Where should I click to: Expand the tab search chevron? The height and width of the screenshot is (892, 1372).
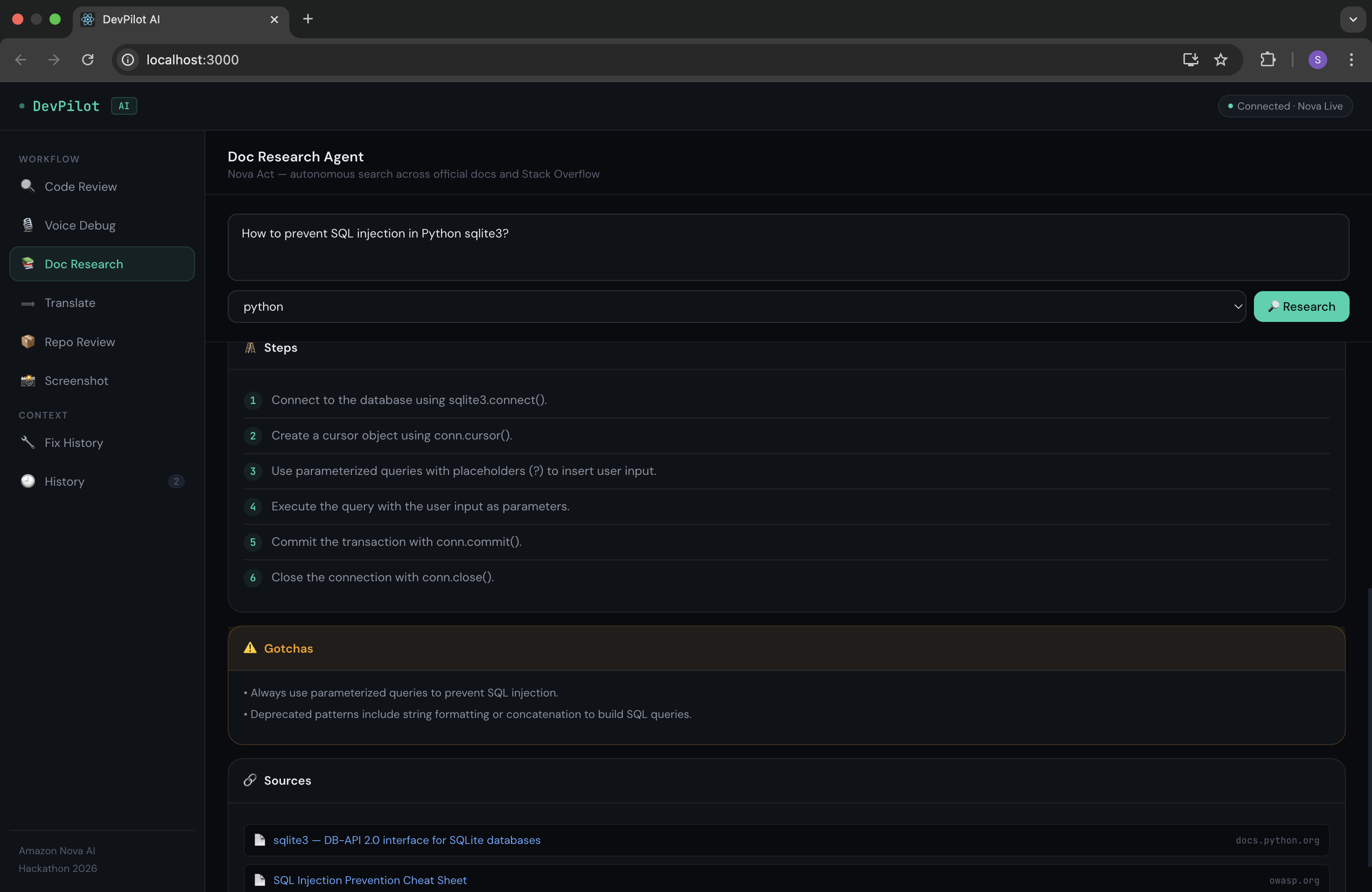pos(1352,19)
